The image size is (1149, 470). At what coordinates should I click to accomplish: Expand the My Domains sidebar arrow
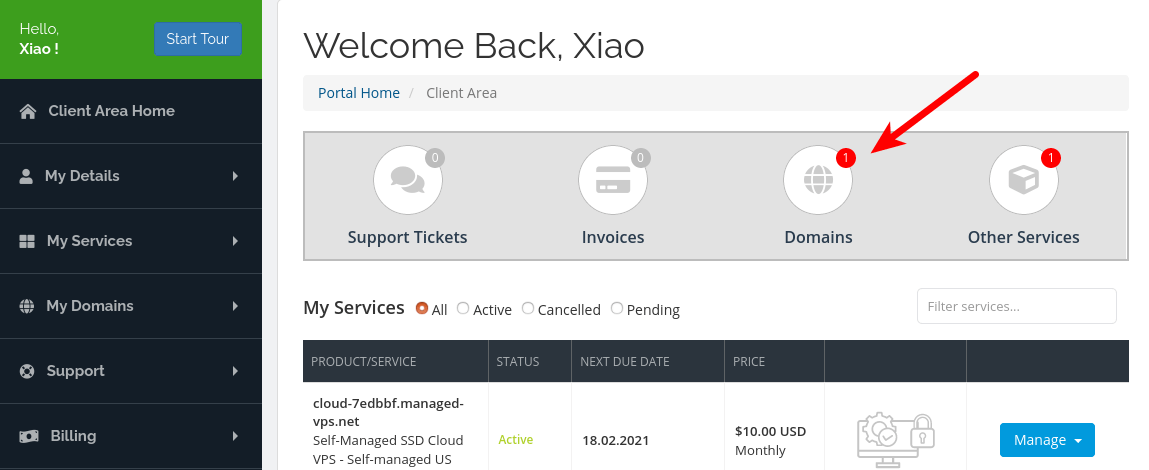coord(235,306)
